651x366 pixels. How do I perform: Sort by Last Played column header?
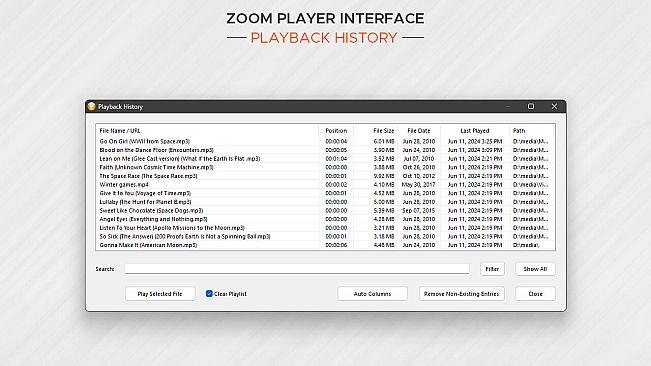[x=475, y=131]
